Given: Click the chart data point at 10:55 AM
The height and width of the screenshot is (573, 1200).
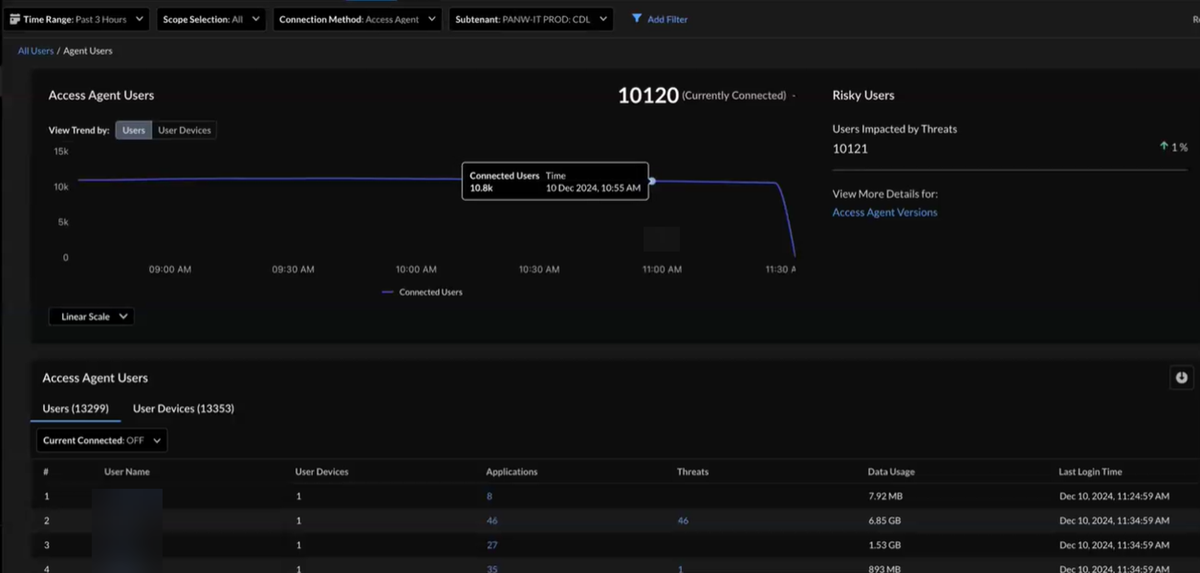Looking at the screenshot, I should tap(652, 181).
